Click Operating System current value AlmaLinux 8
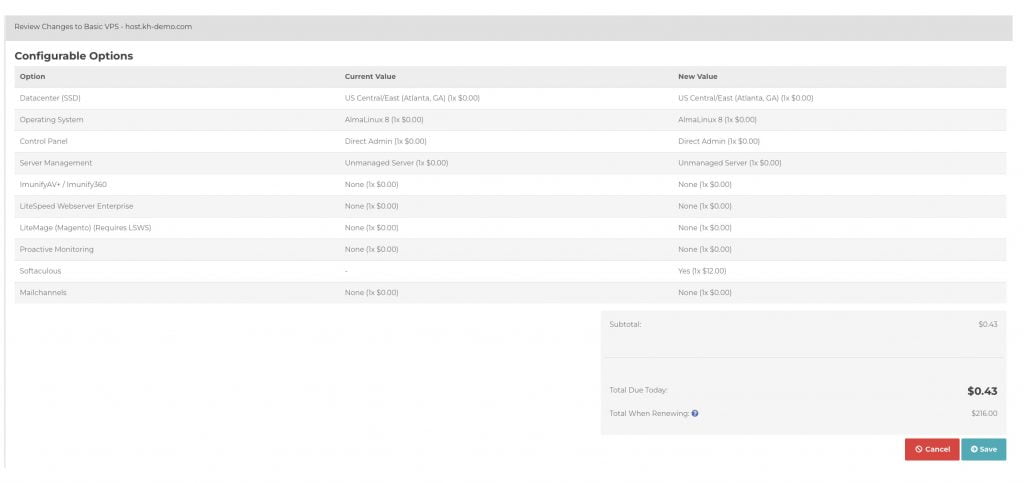The image size is (1024, 483). 384,119
